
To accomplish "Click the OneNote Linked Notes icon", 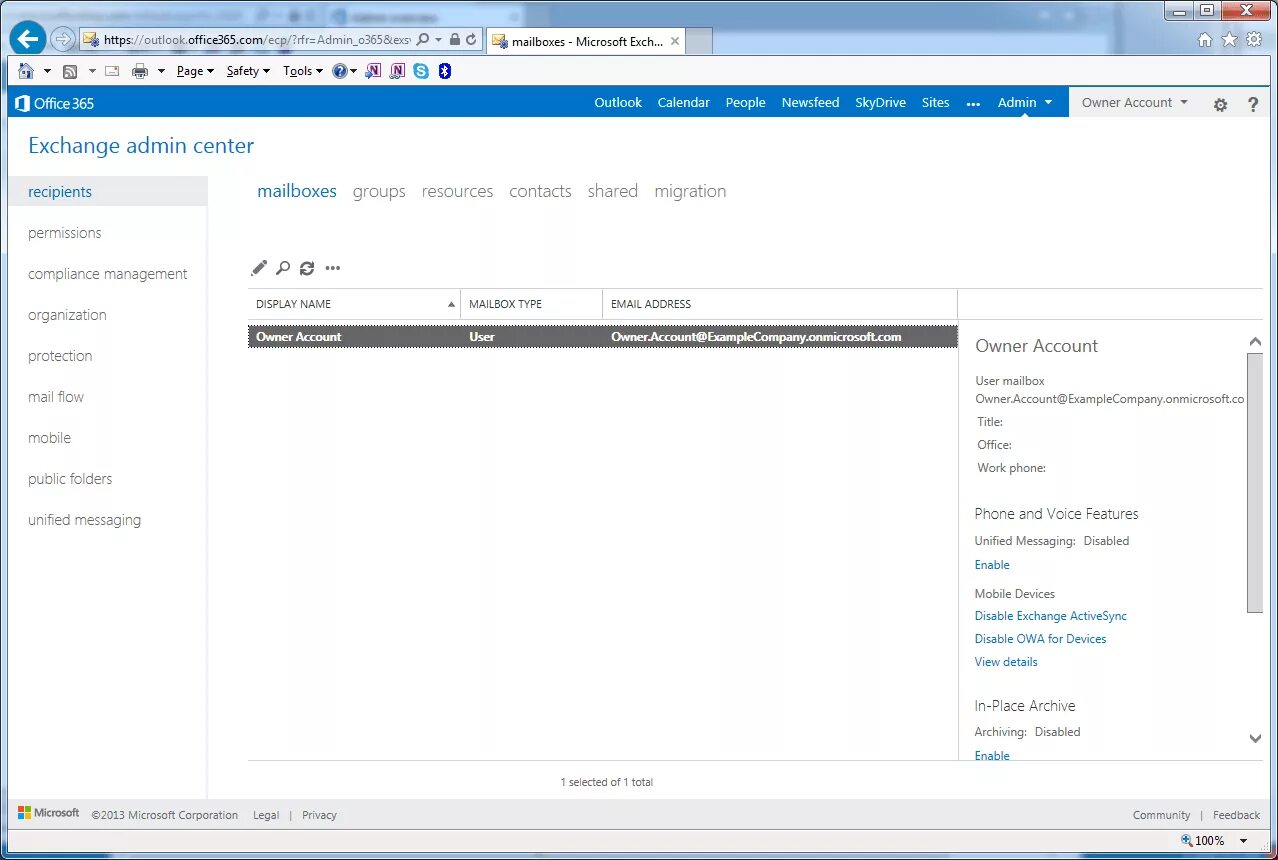I will point(397,71).
